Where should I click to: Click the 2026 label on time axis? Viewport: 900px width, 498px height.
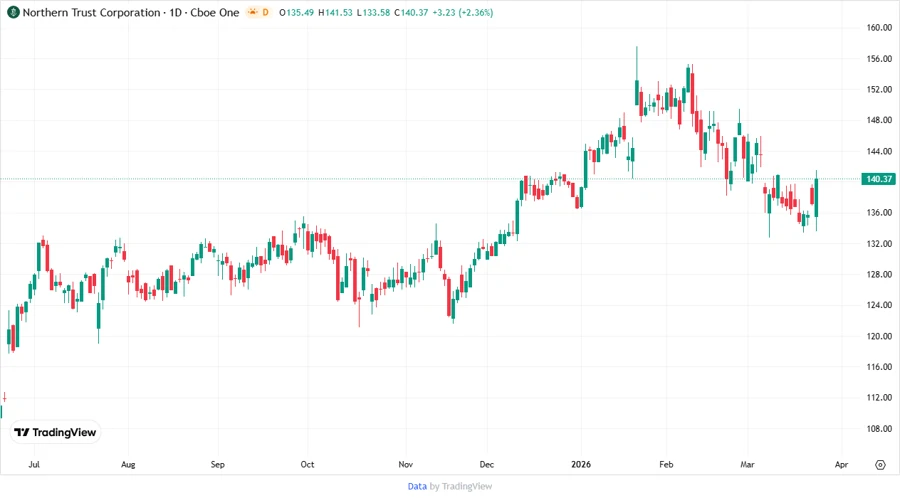pos(581,465)
